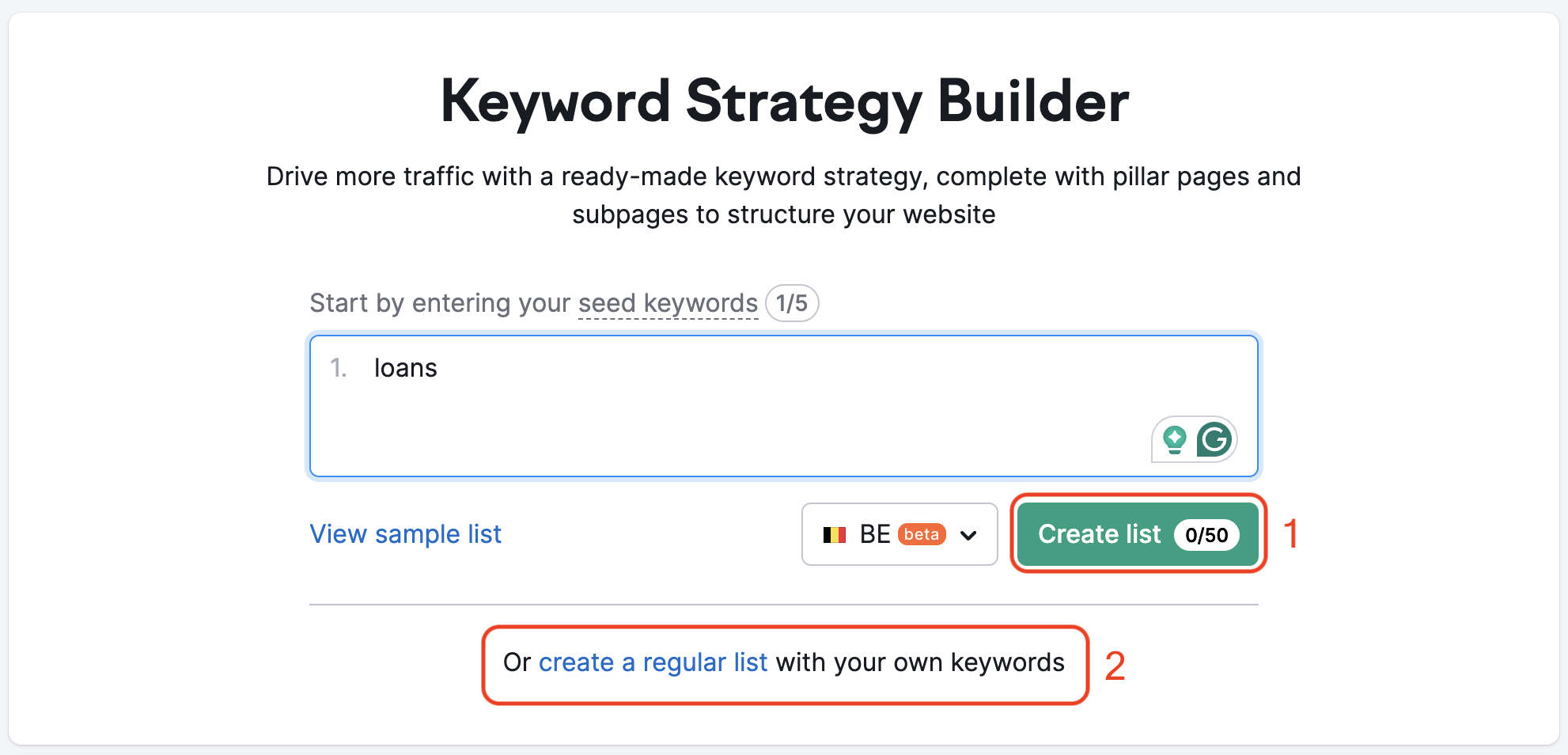Click the orange beta badge
This screenshot has width=1568, height=755.
coord(922,534)
